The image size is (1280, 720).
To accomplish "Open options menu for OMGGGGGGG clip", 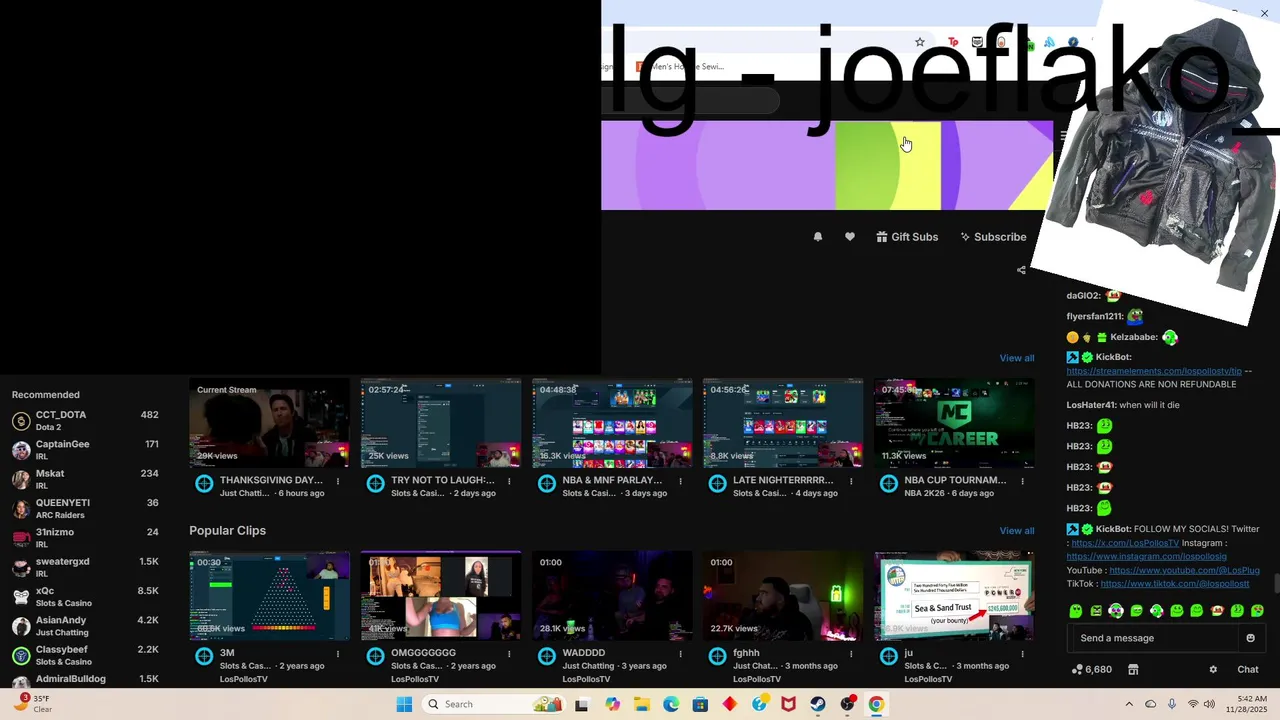I will [x=509, y=654].
